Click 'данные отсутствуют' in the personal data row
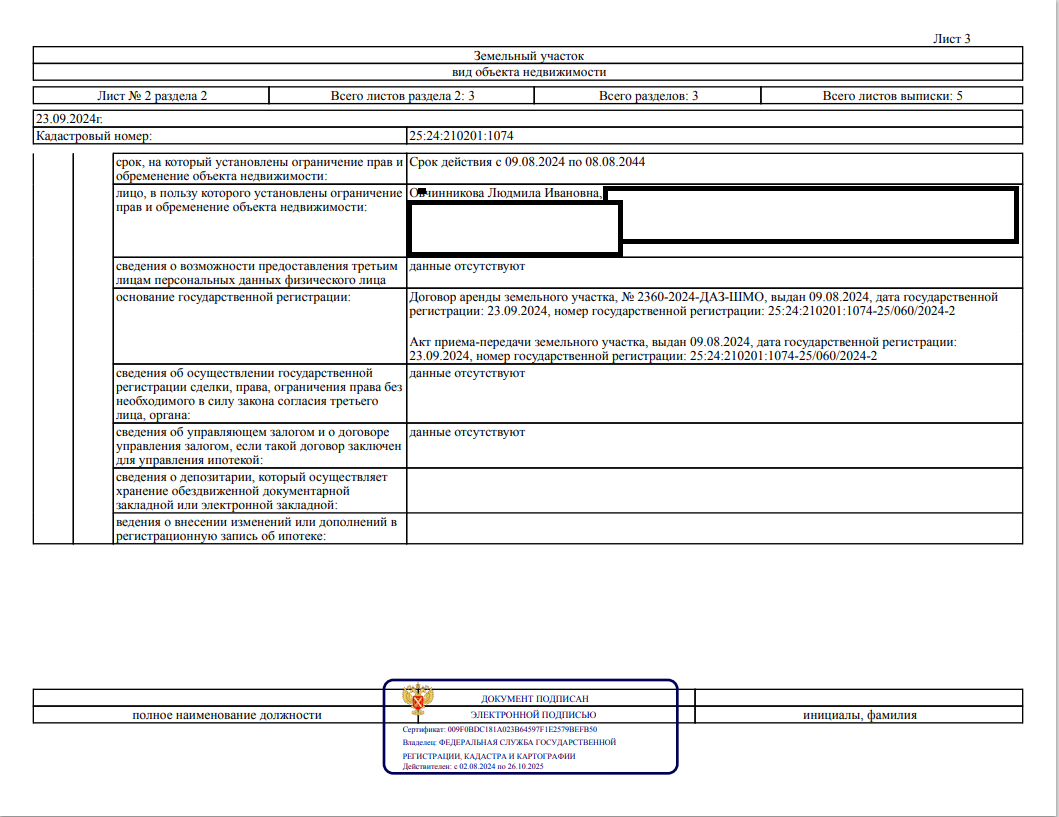1059x817 pixels. tap(467, 266)
